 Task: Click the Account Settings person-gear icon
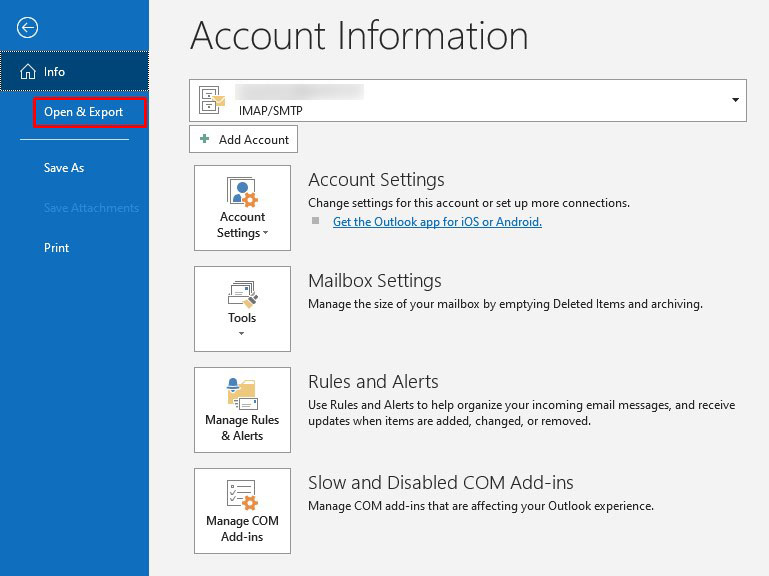(x=242, y=192)
